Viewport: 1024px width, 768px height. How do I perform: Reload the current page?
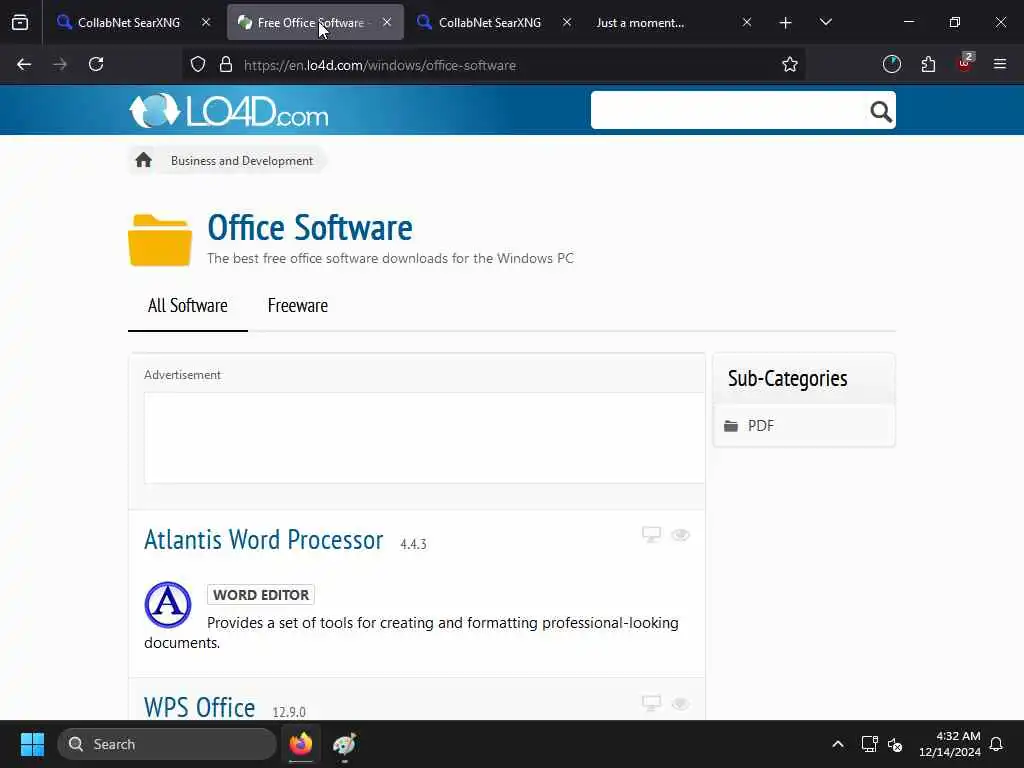tap(96, 65)
